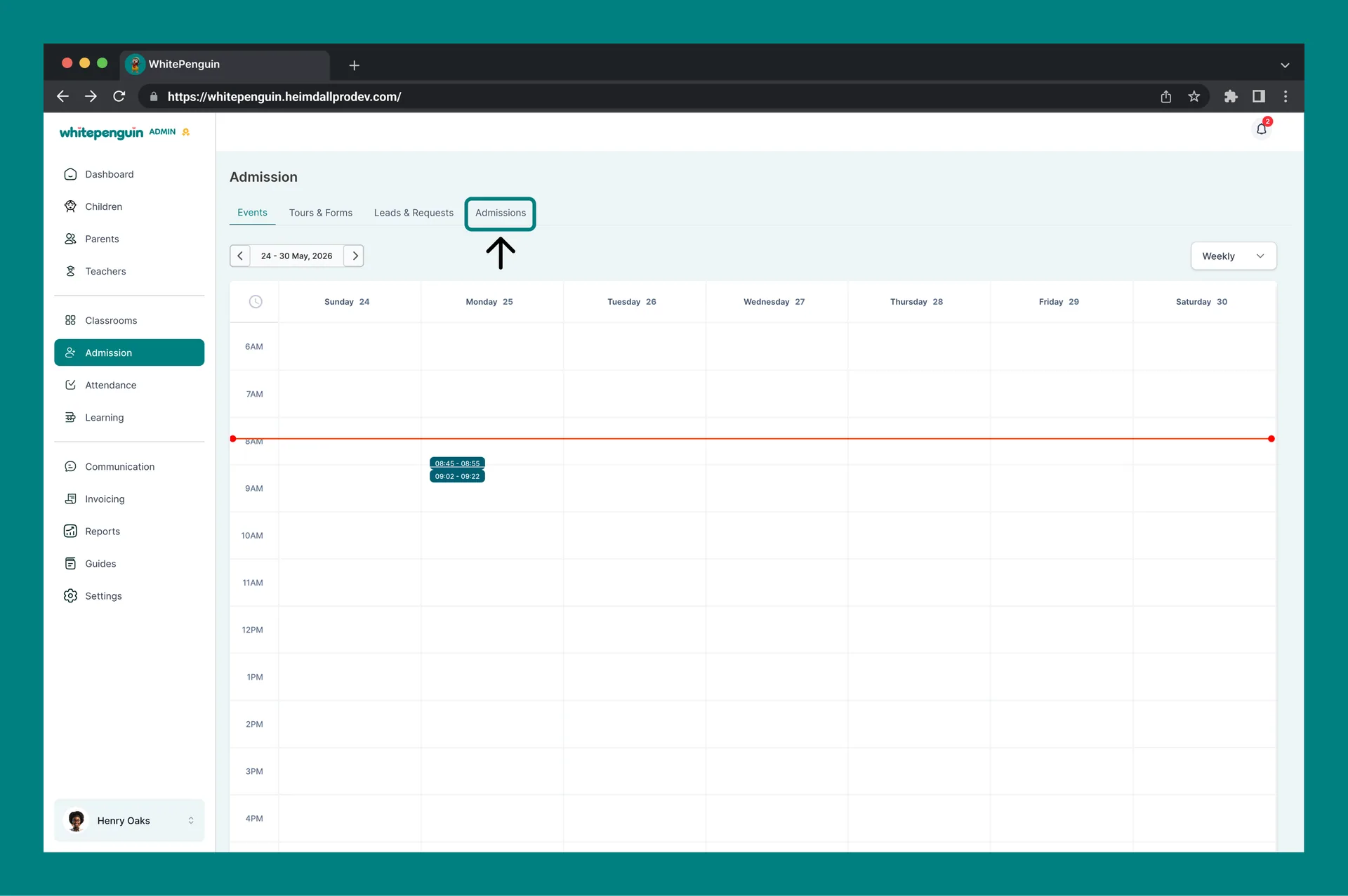Switch to the Tours & Forms tab

[321, 213]
